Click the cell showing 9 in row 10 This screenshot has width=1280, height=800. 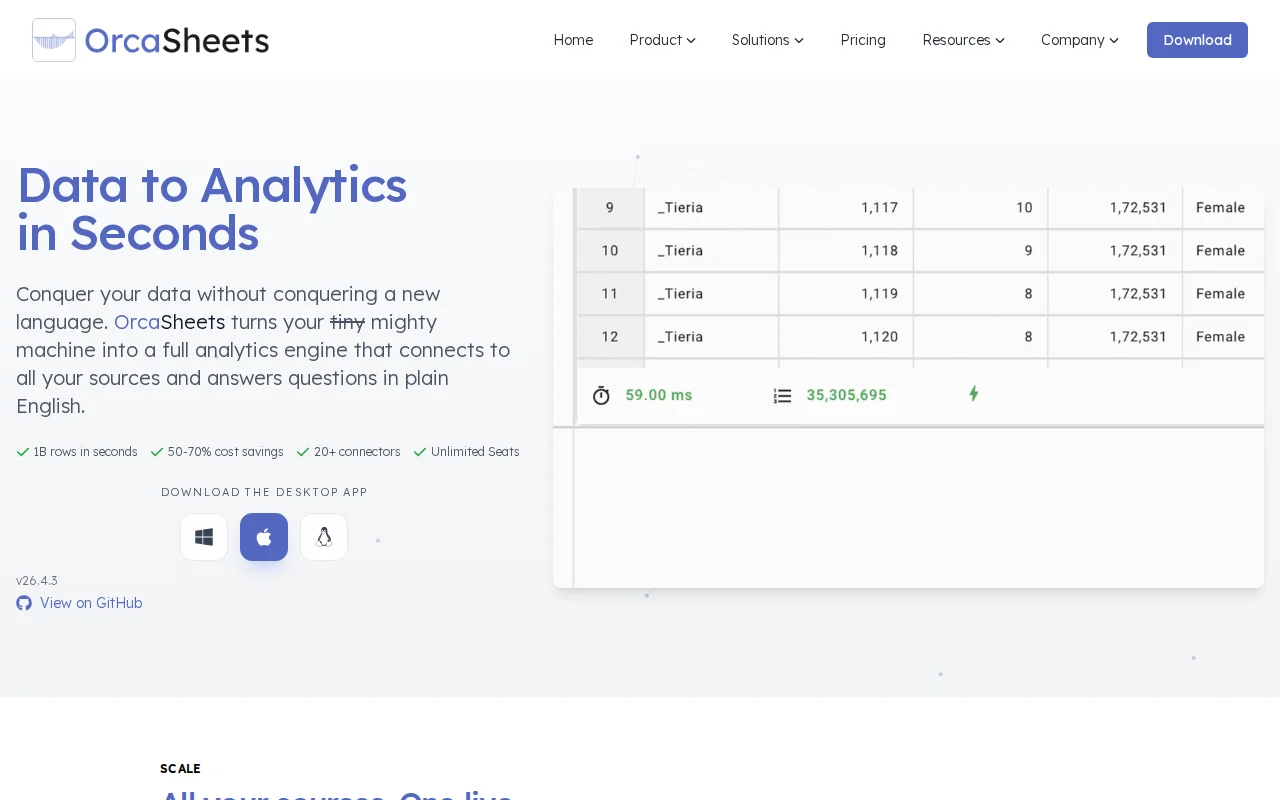point(980,251)
